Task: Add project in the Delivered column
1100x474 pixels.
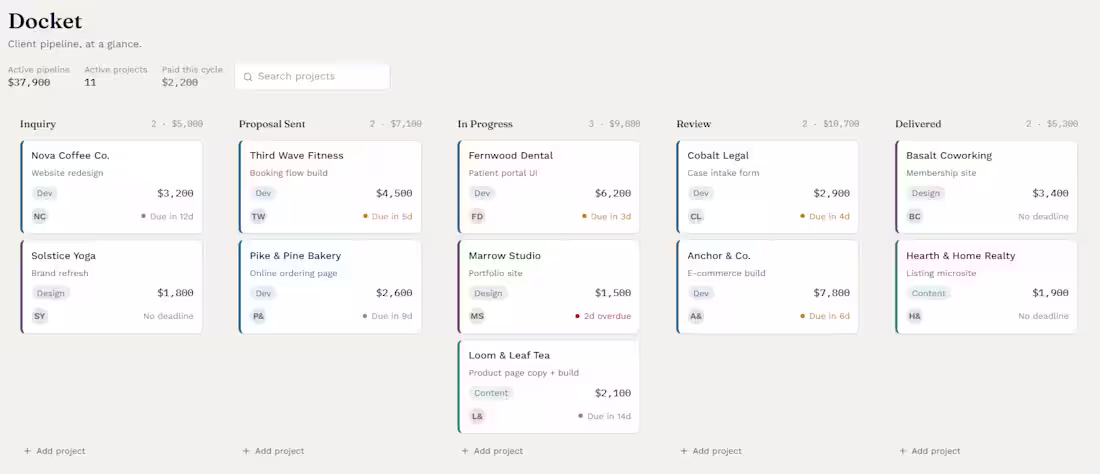Action: pos(930,451)
